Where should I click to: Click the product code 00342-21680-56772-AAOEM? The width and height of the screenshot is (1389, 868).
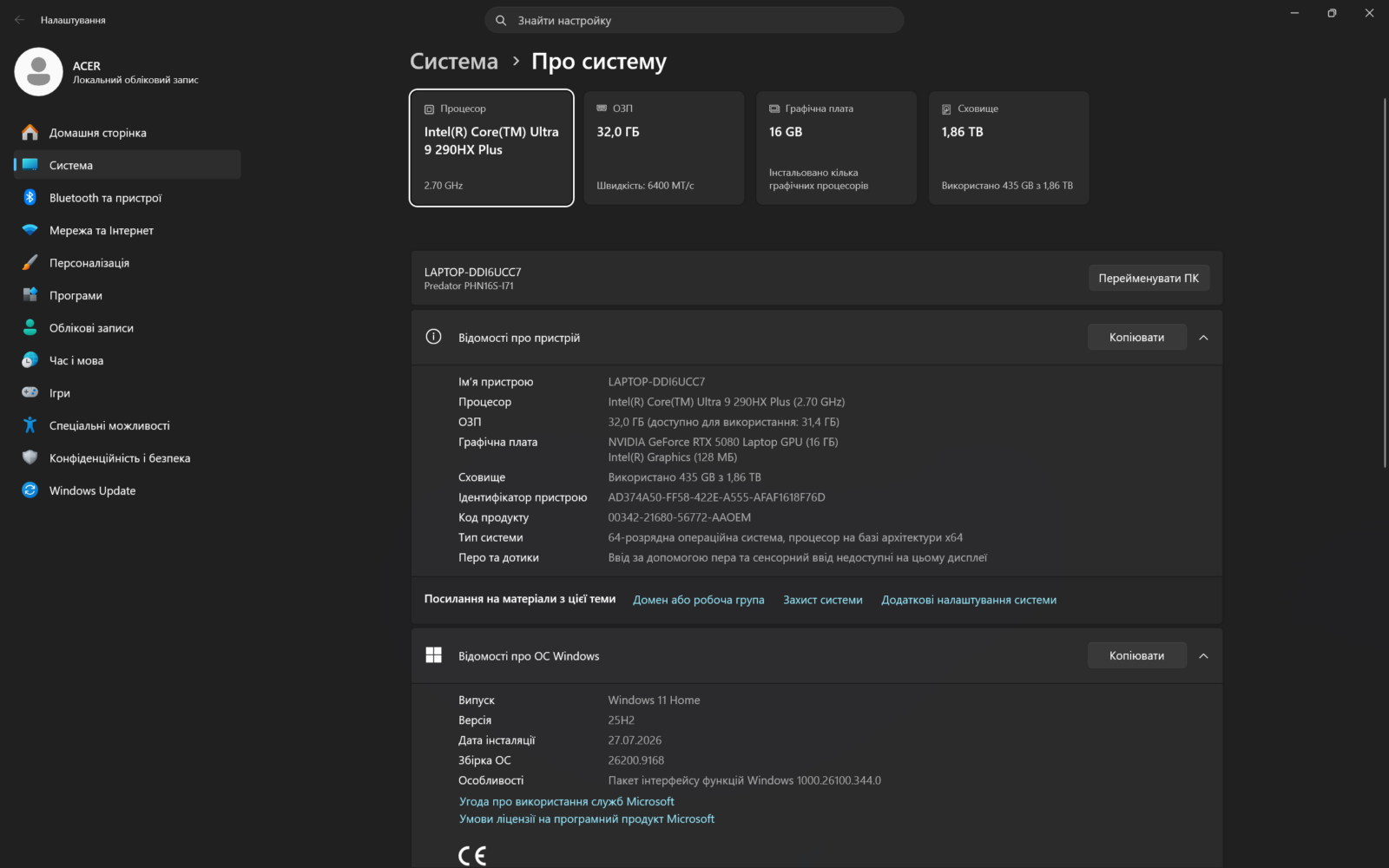pyautogui.click(x=679, y=517)
